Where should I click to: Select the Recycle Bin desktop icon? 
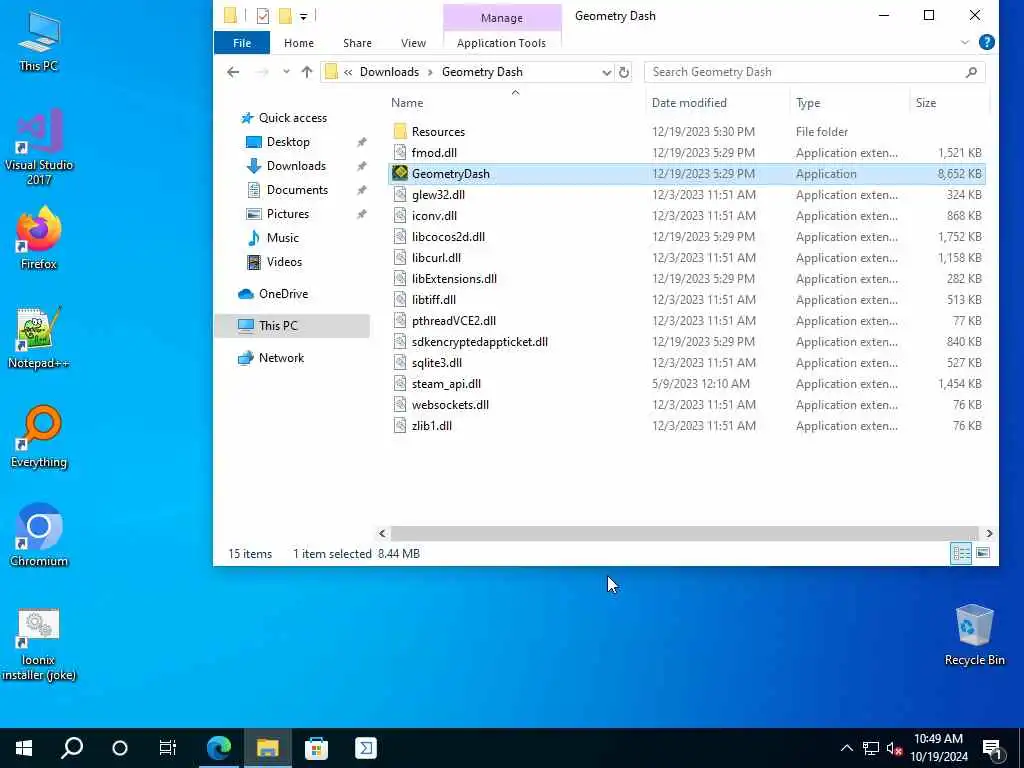(974, 635)
